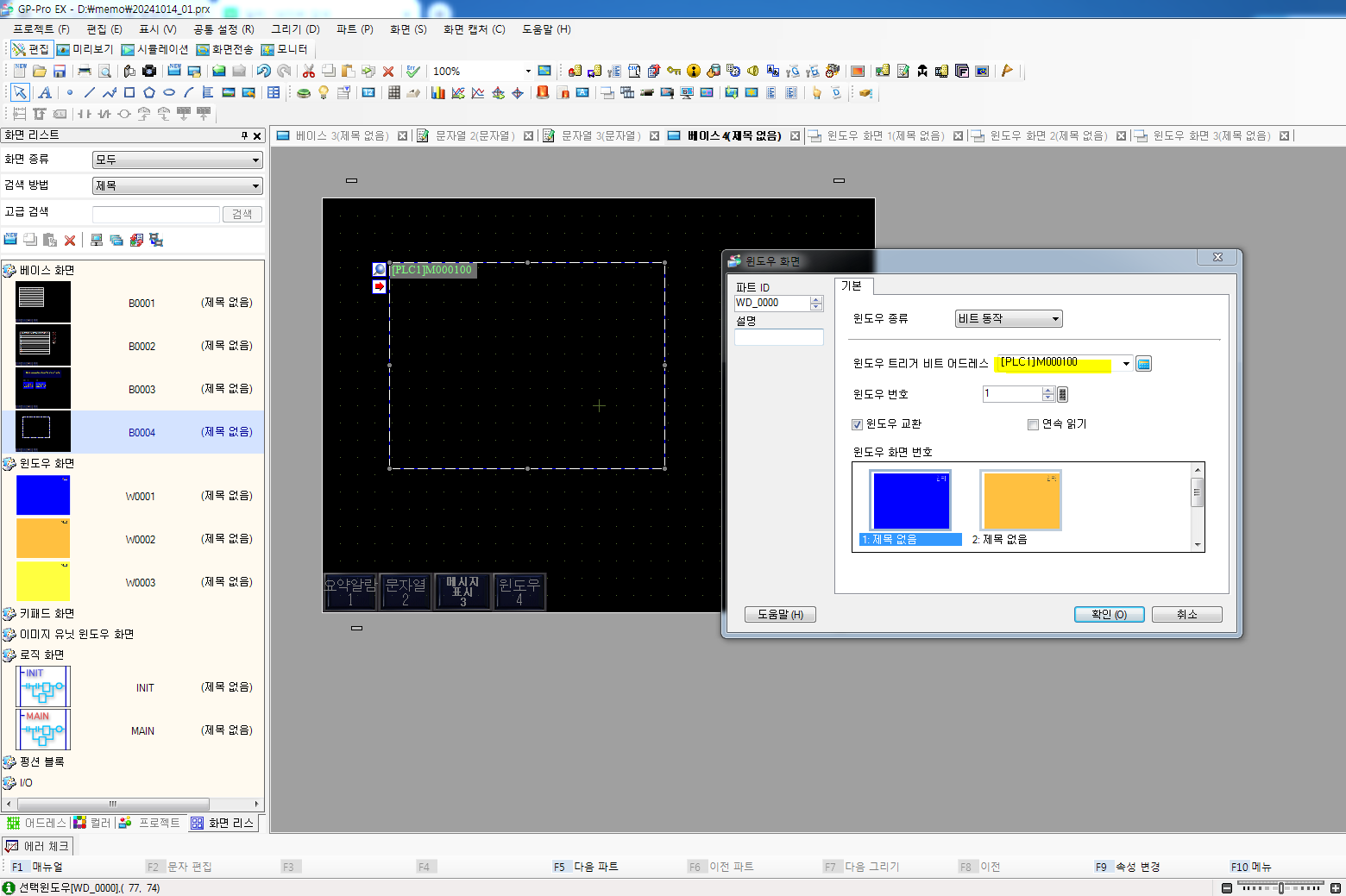This screenshot has height=896, width=1346.
Task: Open the 프로젝트 (F) menu
Action: click(x=41, y=29)
